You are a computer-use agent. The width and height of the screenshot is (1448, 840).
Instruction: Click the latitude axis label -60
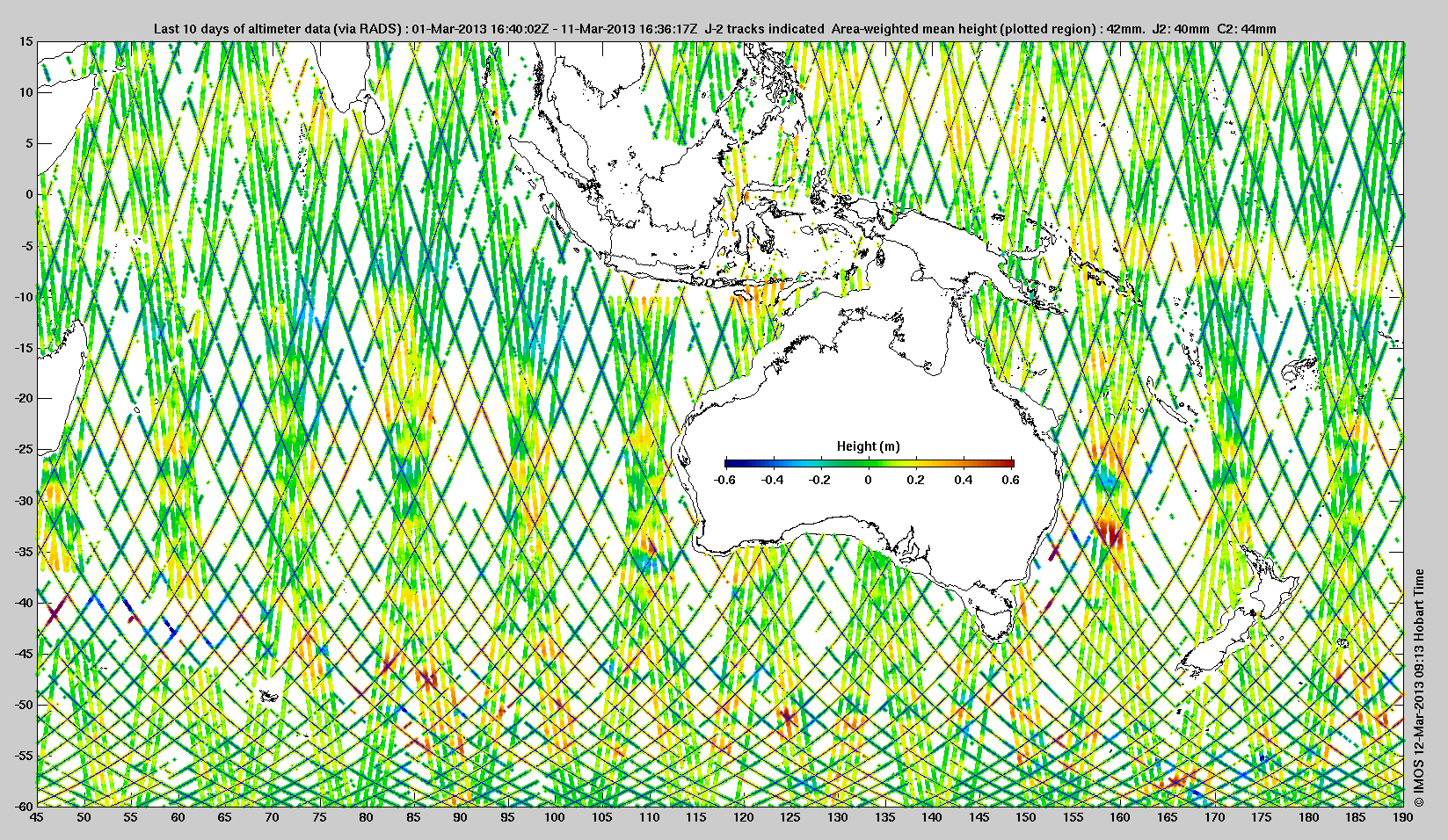[24, 807]
